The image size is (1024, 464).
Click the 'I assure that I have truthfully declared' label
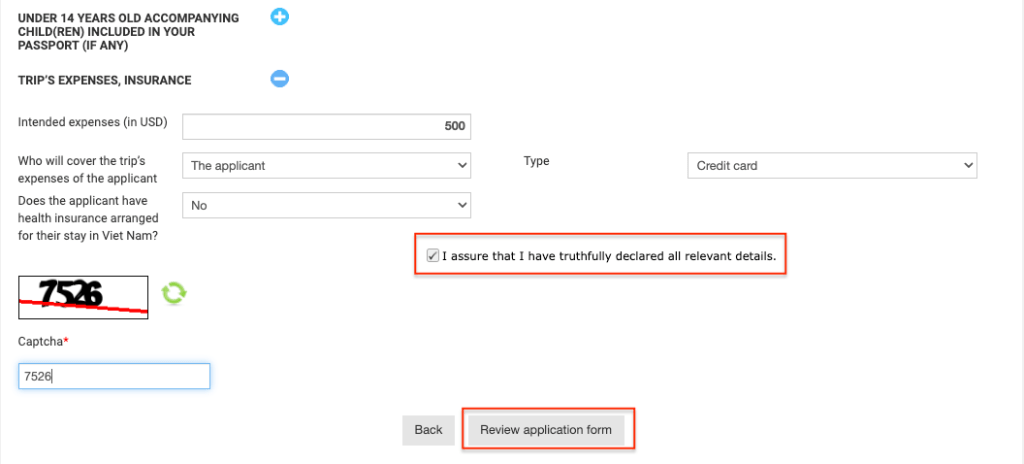point(609,256)
